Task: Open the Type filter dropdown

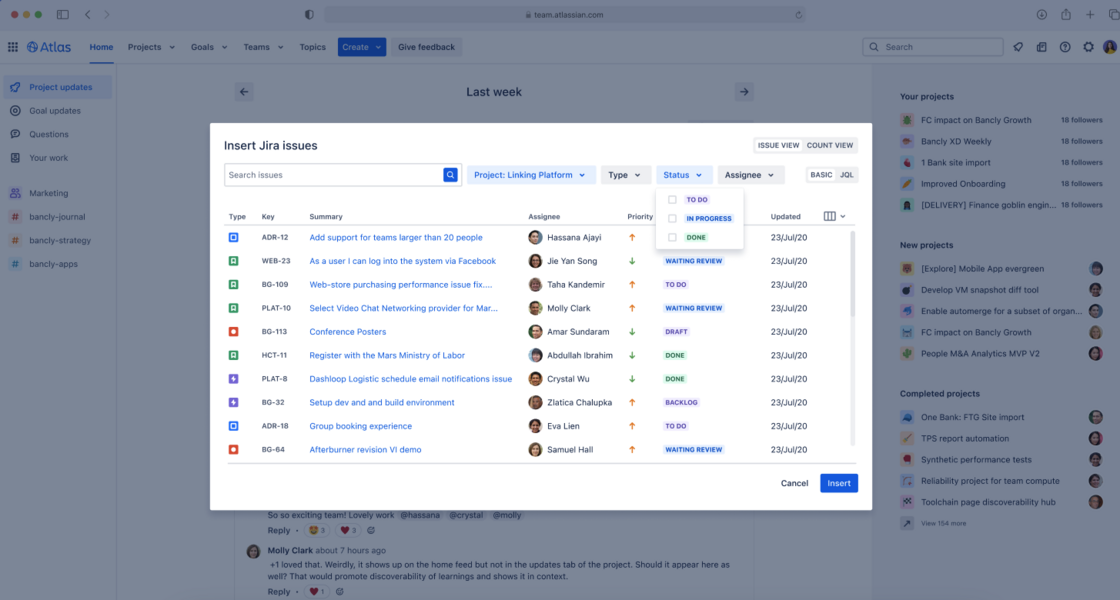Action: tap(626, 174)
